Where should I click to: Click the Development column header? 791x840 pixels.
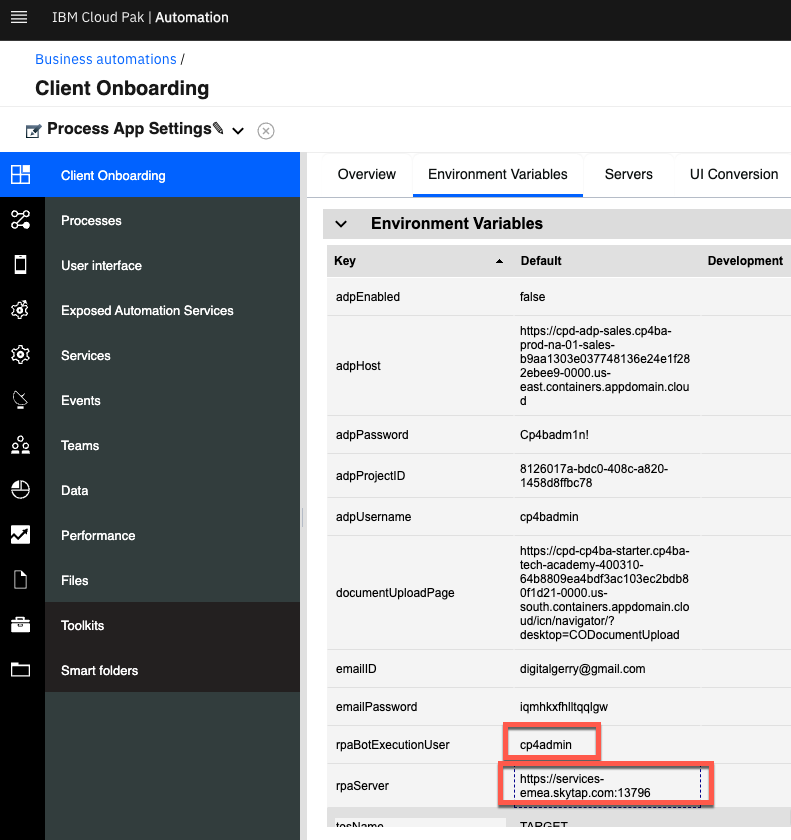(745, 261)
